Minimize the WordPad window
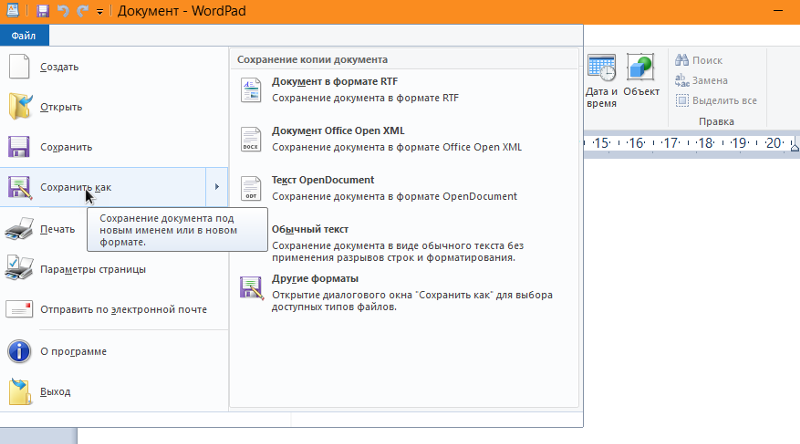The image size is (800, 444). [778, 11]
